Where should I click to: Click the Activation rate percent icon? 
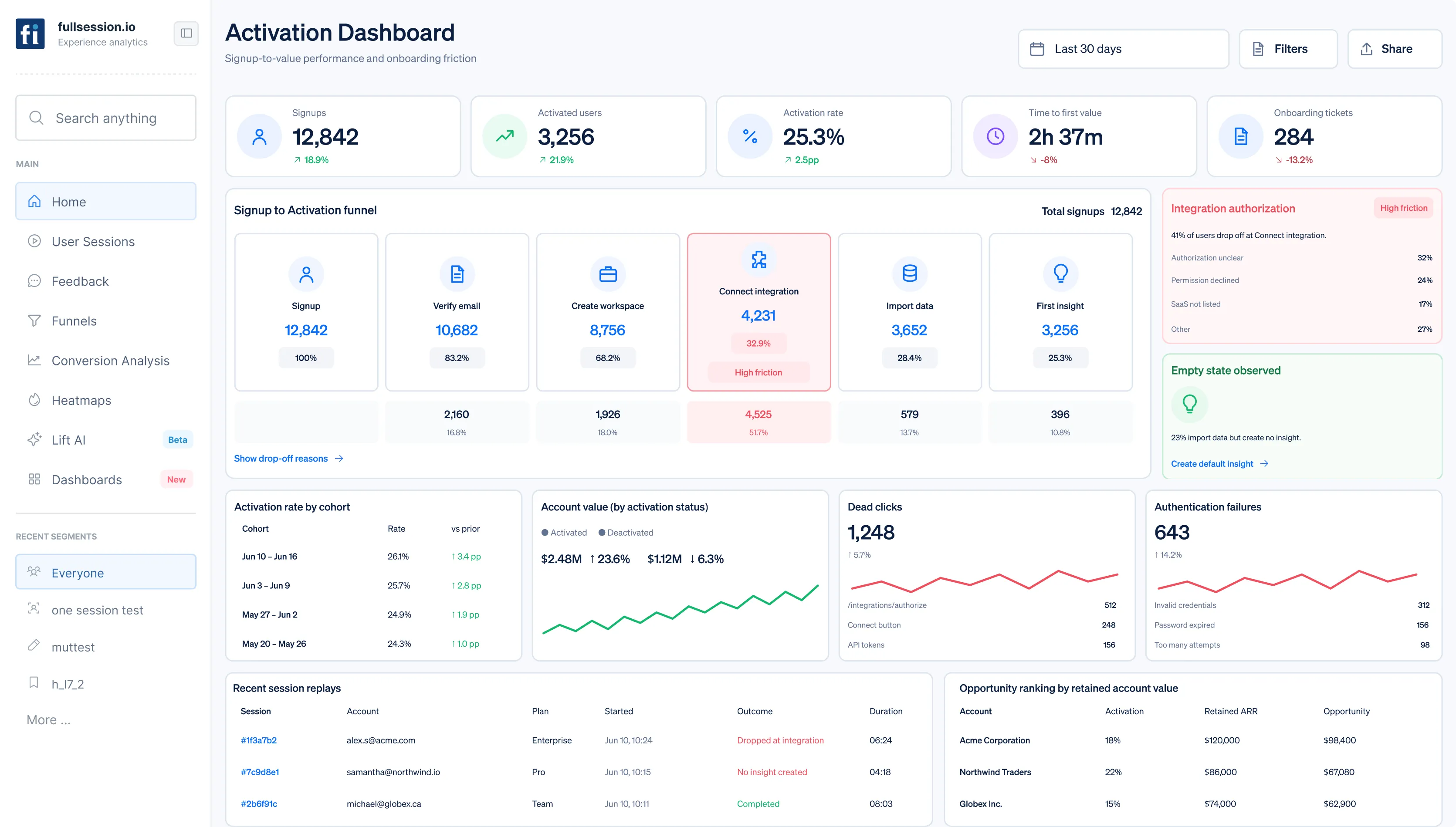point(750,136)
